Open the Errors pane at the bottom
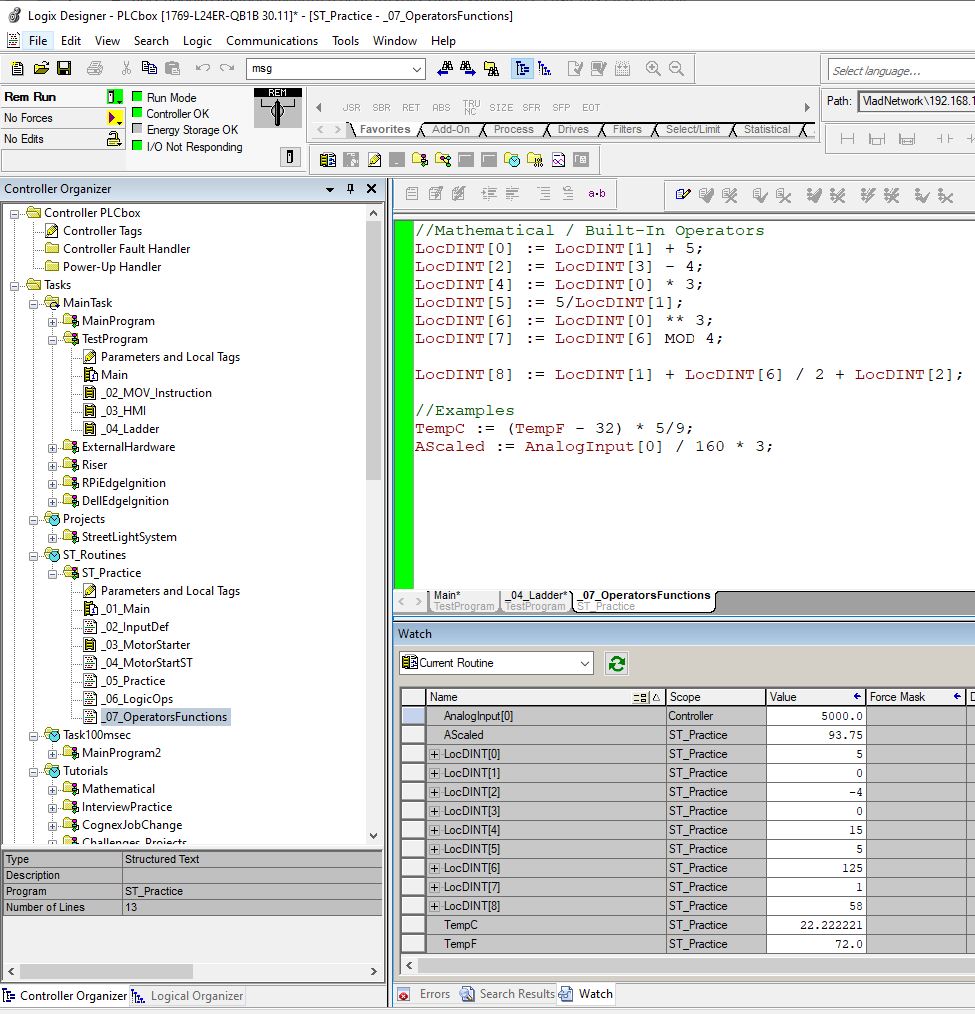This screenshot has height=1014, width=975. [x=437, y=994]
